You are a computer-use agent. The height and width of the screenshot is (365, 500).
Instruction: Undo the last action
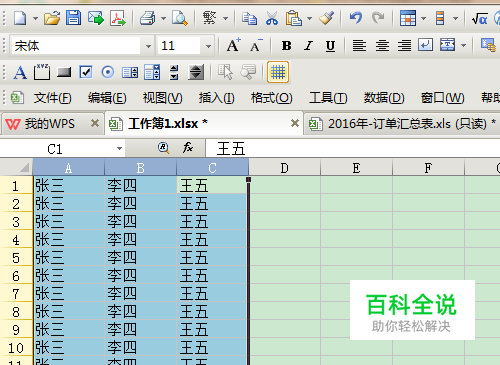tap(356, 18)
